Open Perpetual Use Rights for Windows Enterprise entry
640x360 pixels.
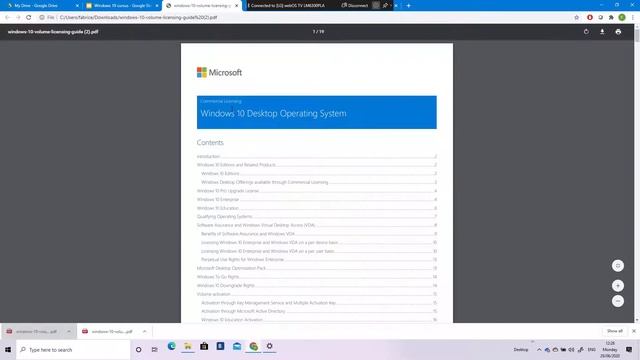pyautogui.click(x=319, y=260)
